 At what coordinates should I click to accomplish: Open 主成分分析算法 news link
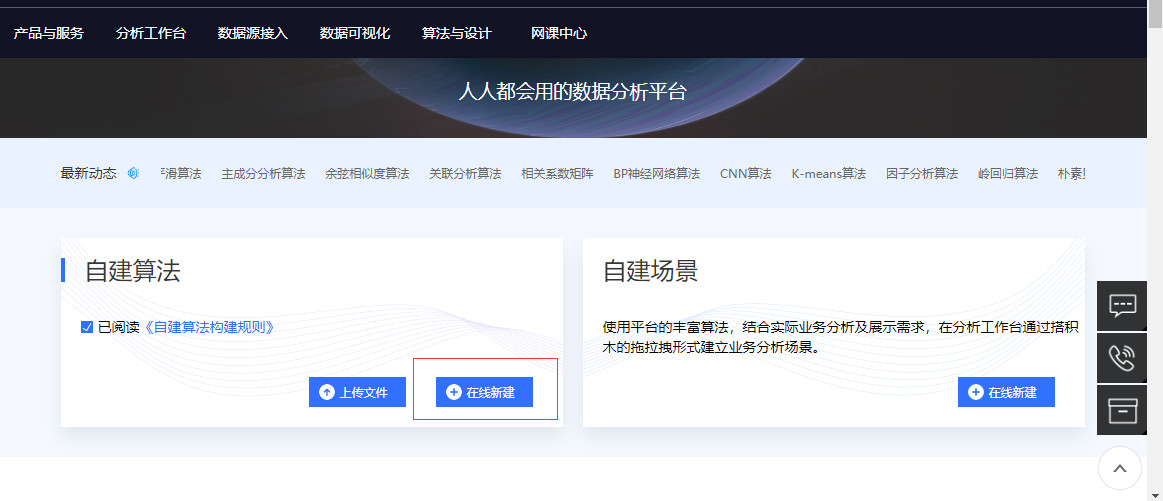263,174
